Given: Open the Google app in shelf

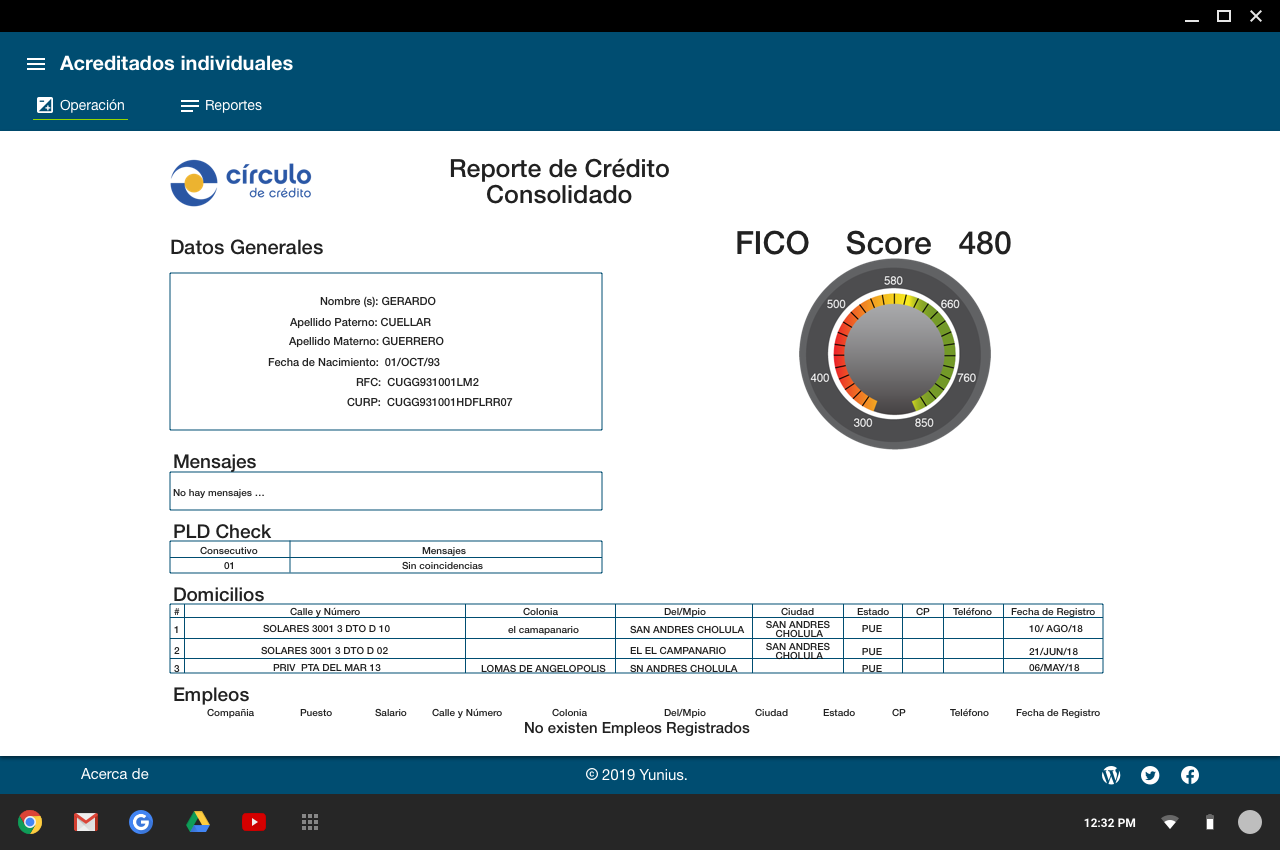Looking at the screenshot, I should [141, 822].
